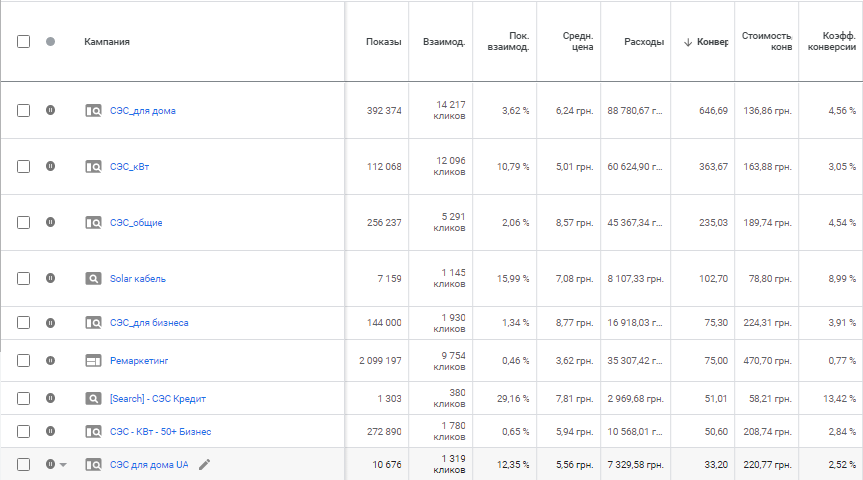This screenshot has width=863, height=480.
Task: Click the status column header dot icon
Action: pos(51,42)
